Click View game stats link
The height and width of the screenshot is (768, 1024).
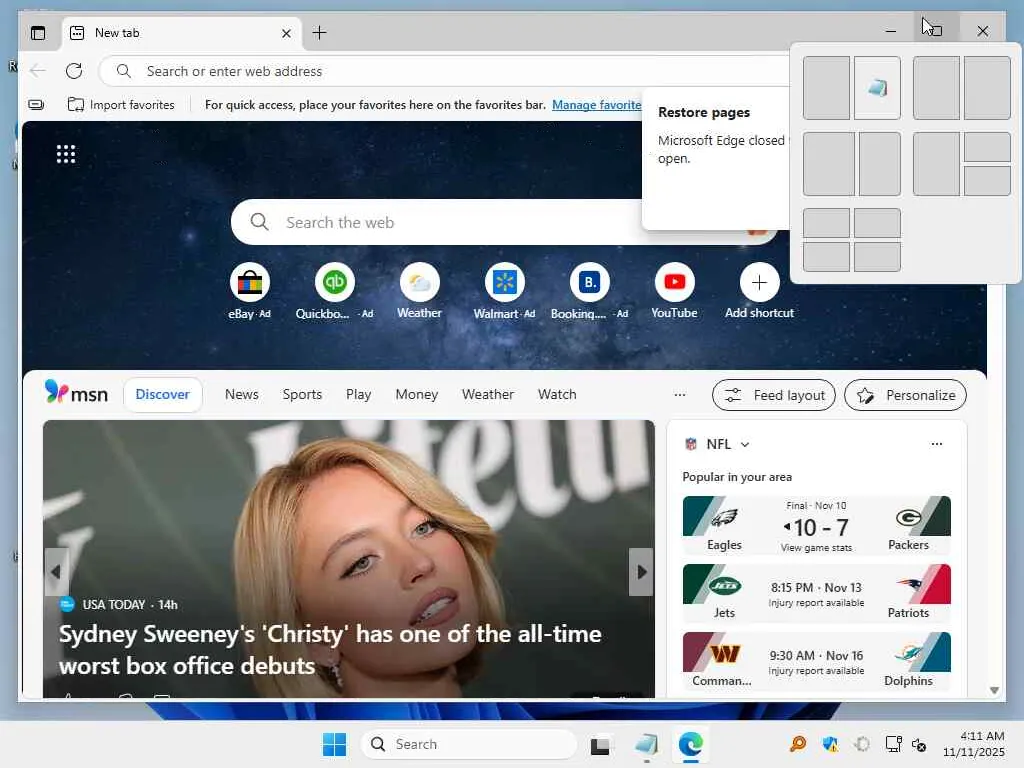point(816,548)
